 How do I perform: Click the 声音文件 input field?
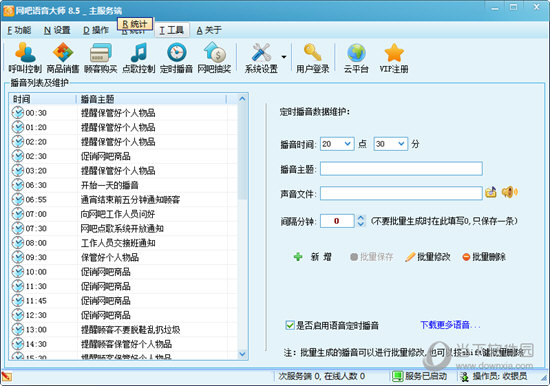coord(401,193)
